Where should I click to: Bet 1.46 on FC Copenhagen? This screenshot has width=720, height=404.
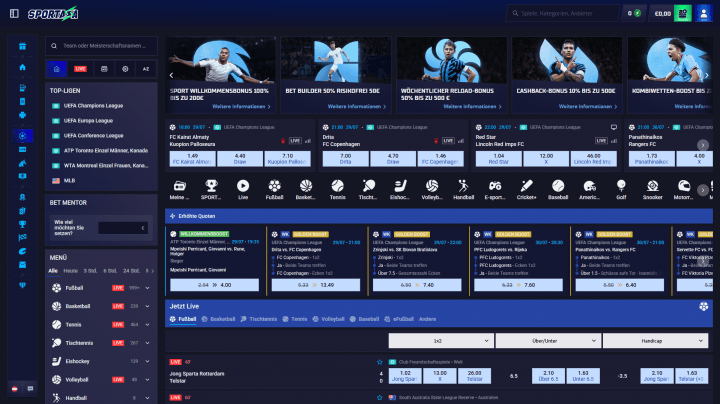click(440, 159)
